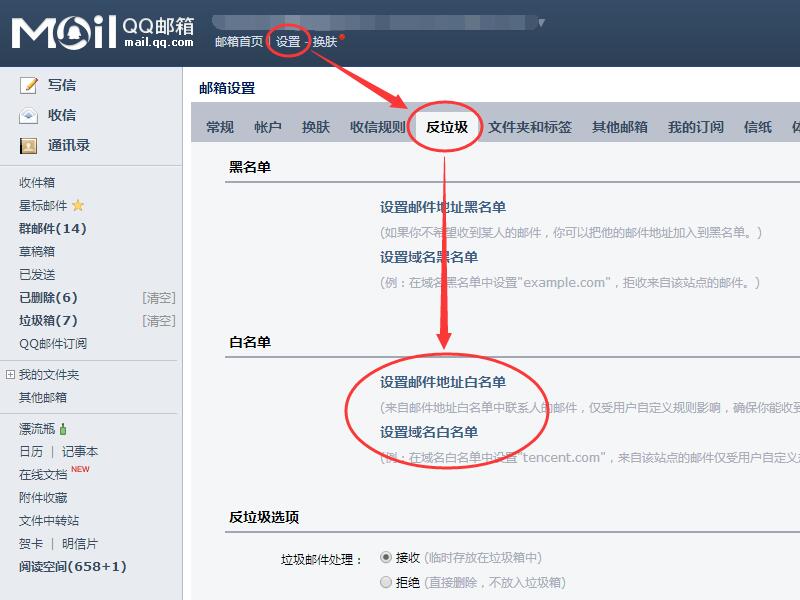Open the 信纸 settings tab

[x=758, y=127]
